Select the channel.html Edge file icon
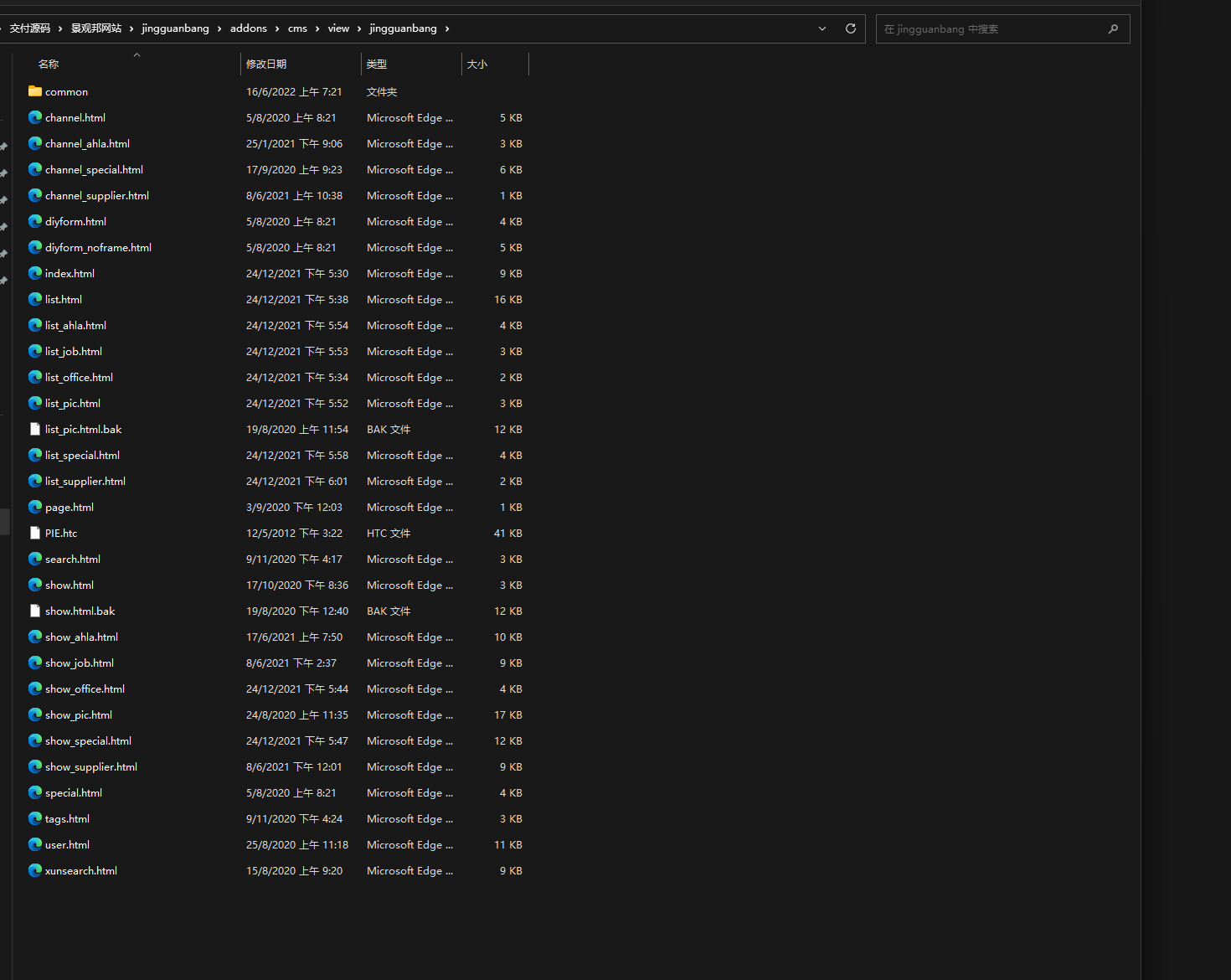The height and width of the screenshot is (980, 1231). coord(35,117)
